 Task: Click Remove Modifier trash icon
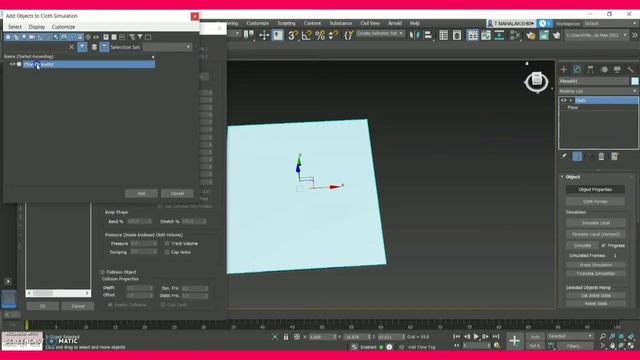pos(601,156)
